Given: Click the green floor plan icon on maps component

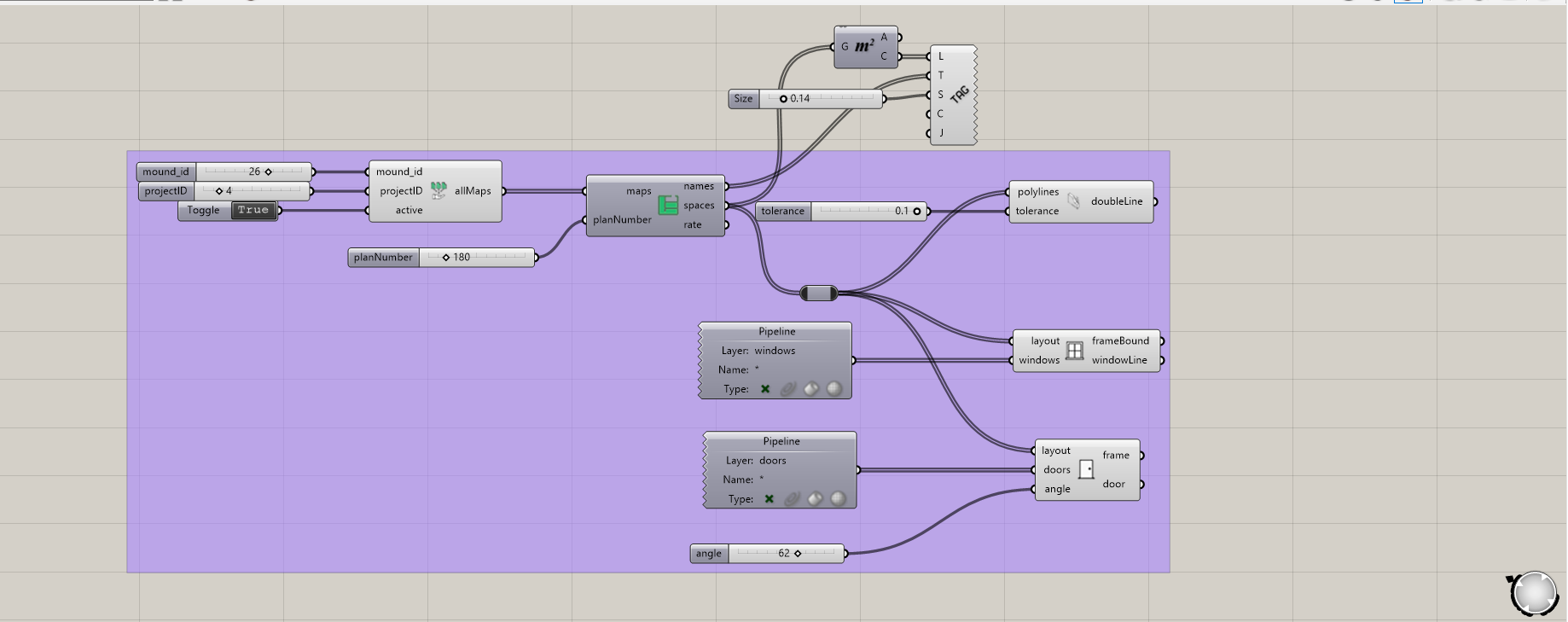Looking at the screenshot, I should (668, 205).
